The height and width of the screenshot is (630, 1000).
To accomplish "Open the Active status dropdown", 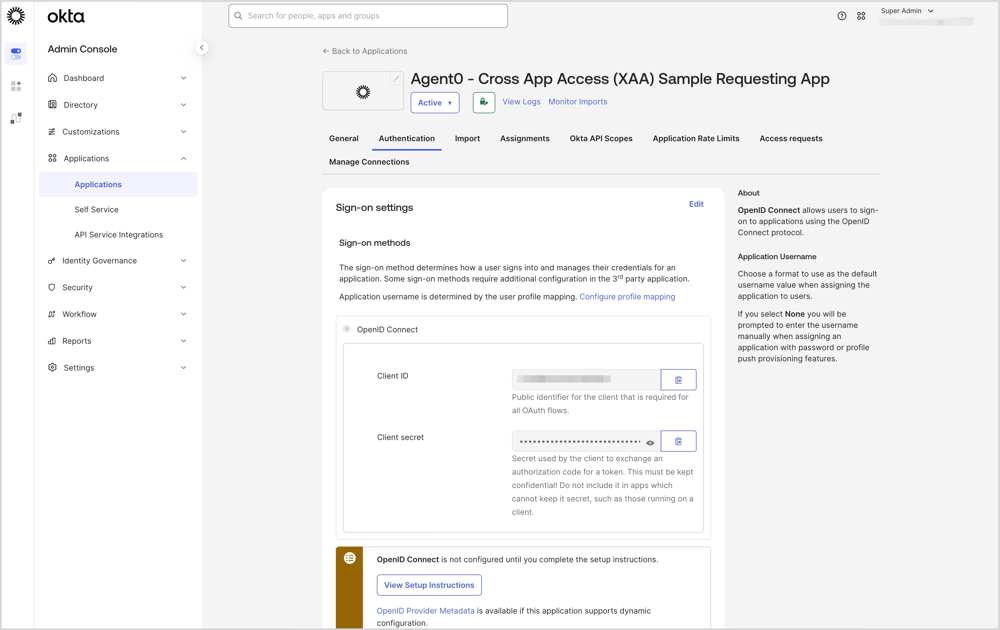I will coord(434,102).
